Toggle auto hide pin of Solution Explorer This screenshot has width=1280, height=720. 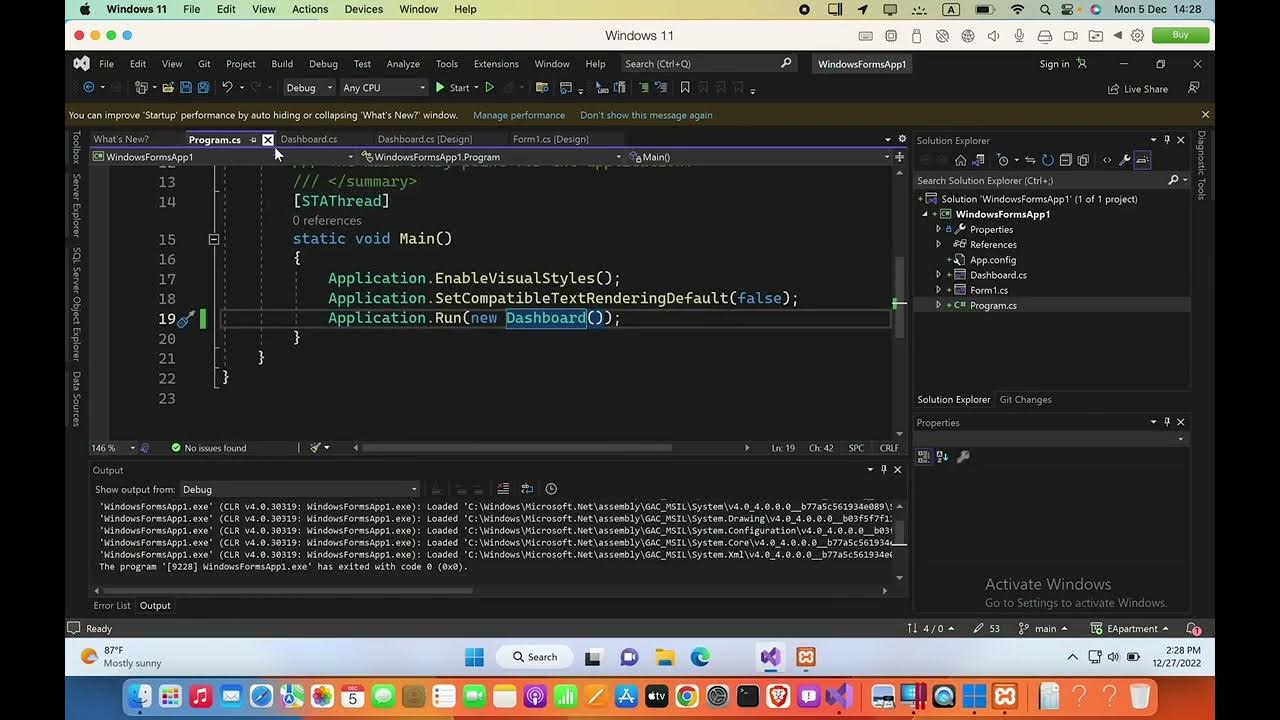(x=1167, y=140)
